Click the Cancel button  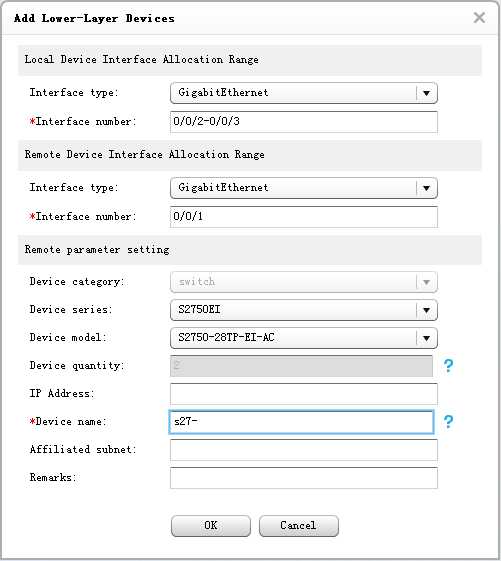298,526
